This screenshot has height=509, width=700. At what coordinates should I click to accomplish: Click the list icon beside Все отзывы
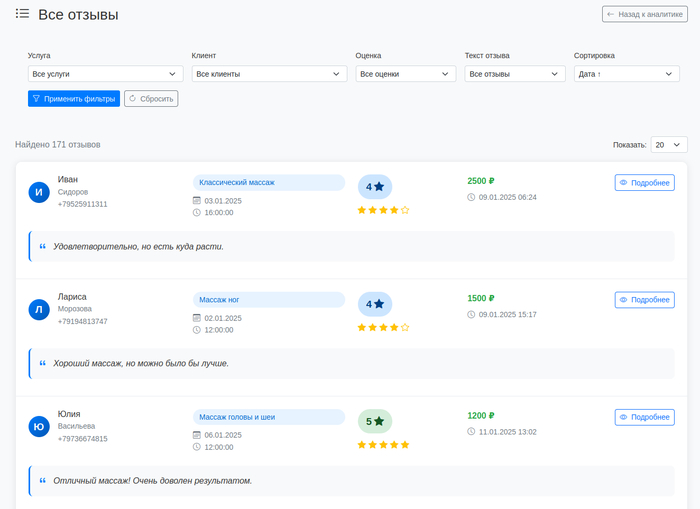[x=22, y=14]
